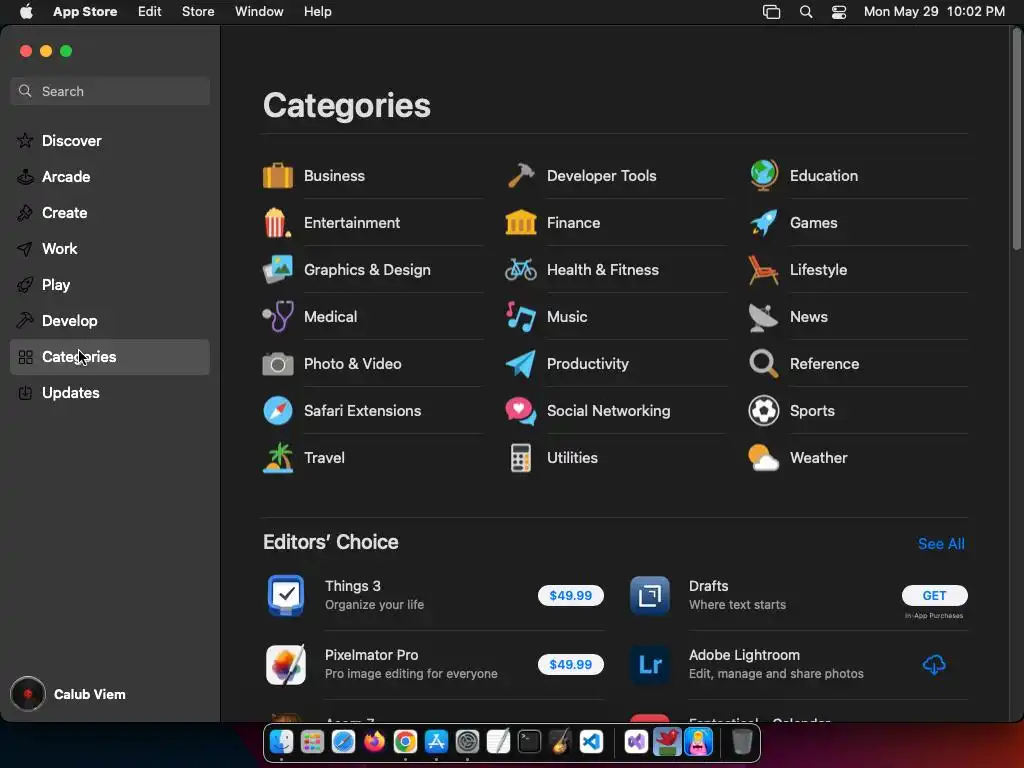This screenshot has width=1024, height=768.
Task: Open the Business category briefcase icon
Action: click(x=278, y=176)
